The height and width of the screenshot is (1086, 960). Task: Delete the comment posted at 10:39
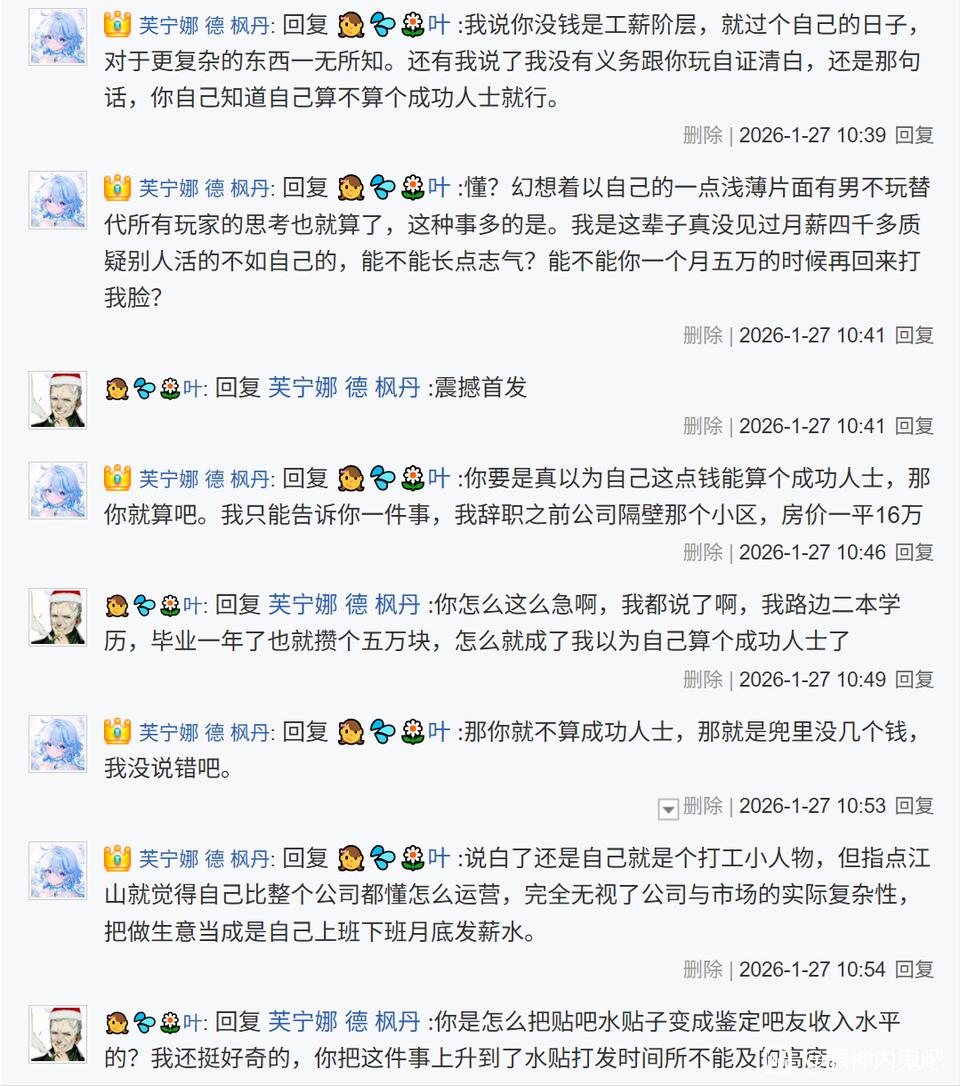pos(702,135)
